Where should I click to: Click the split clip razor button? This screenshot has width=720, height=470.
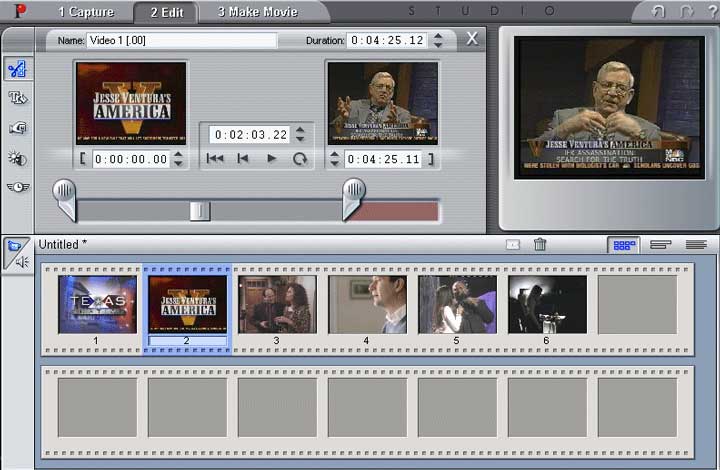(x=512, y=245)
